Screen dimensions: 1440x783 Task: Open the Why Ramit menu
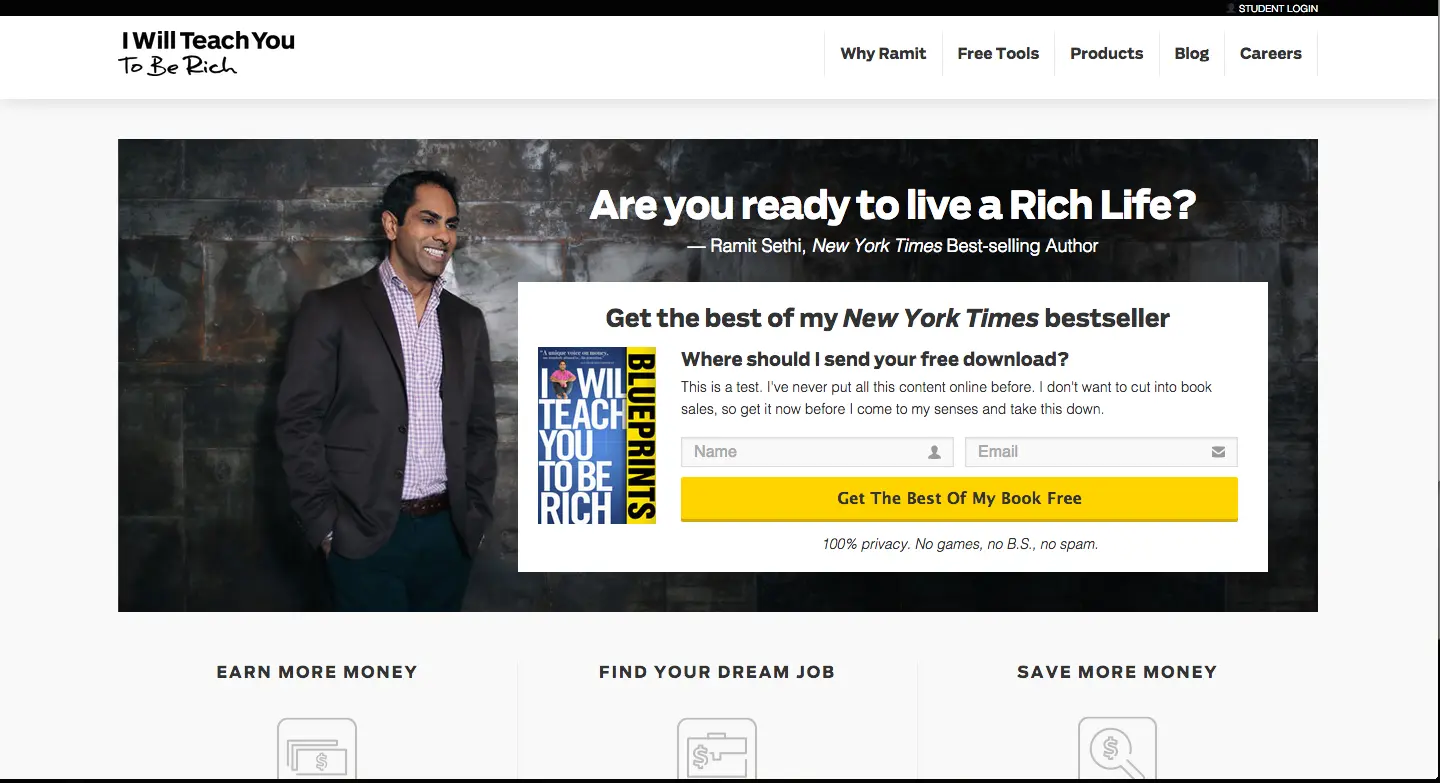[x=883, y=54]
